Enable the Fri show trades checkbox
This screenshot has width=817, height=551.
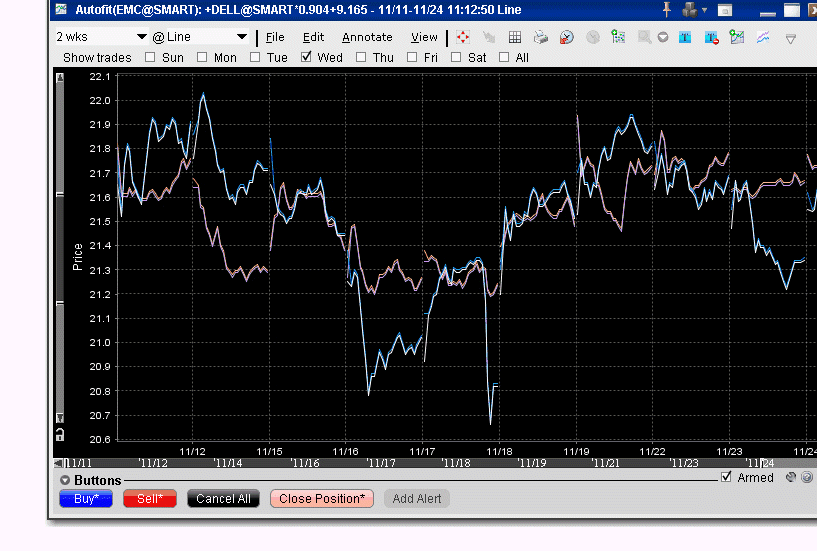[413, 57]
